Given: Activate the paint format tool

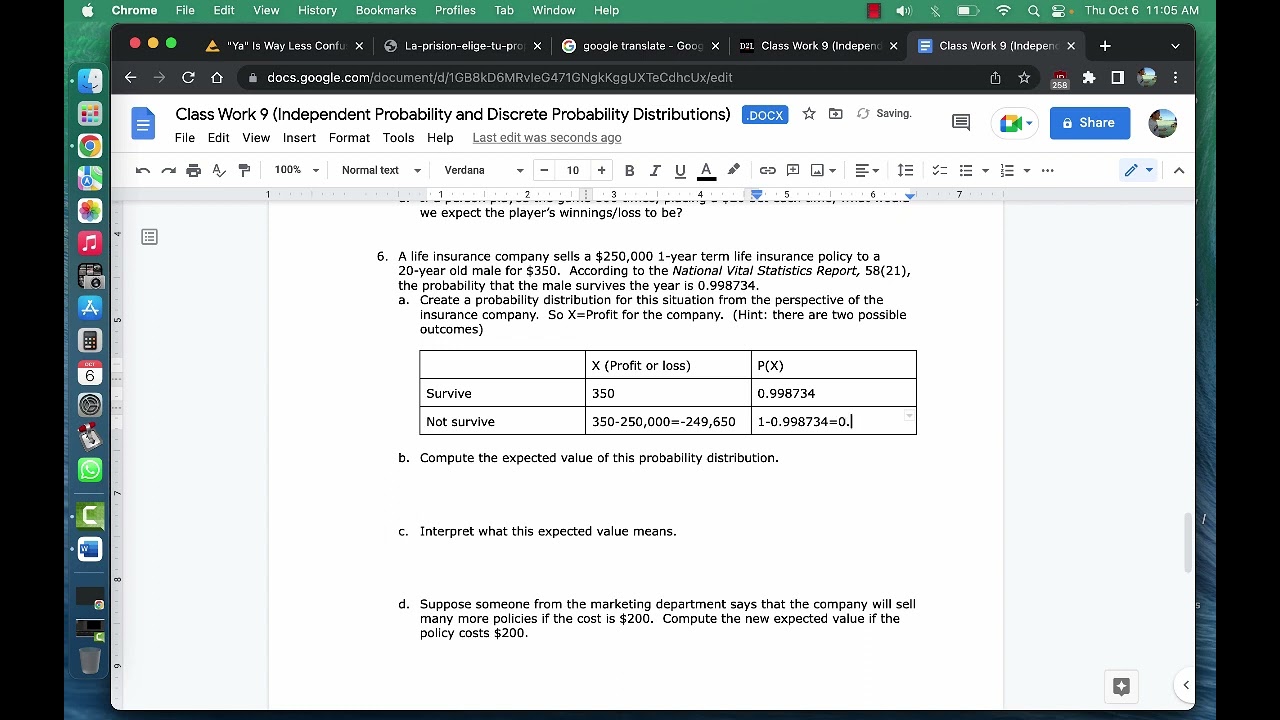Looking at the screenshot, I should click(x=244, y=170).
